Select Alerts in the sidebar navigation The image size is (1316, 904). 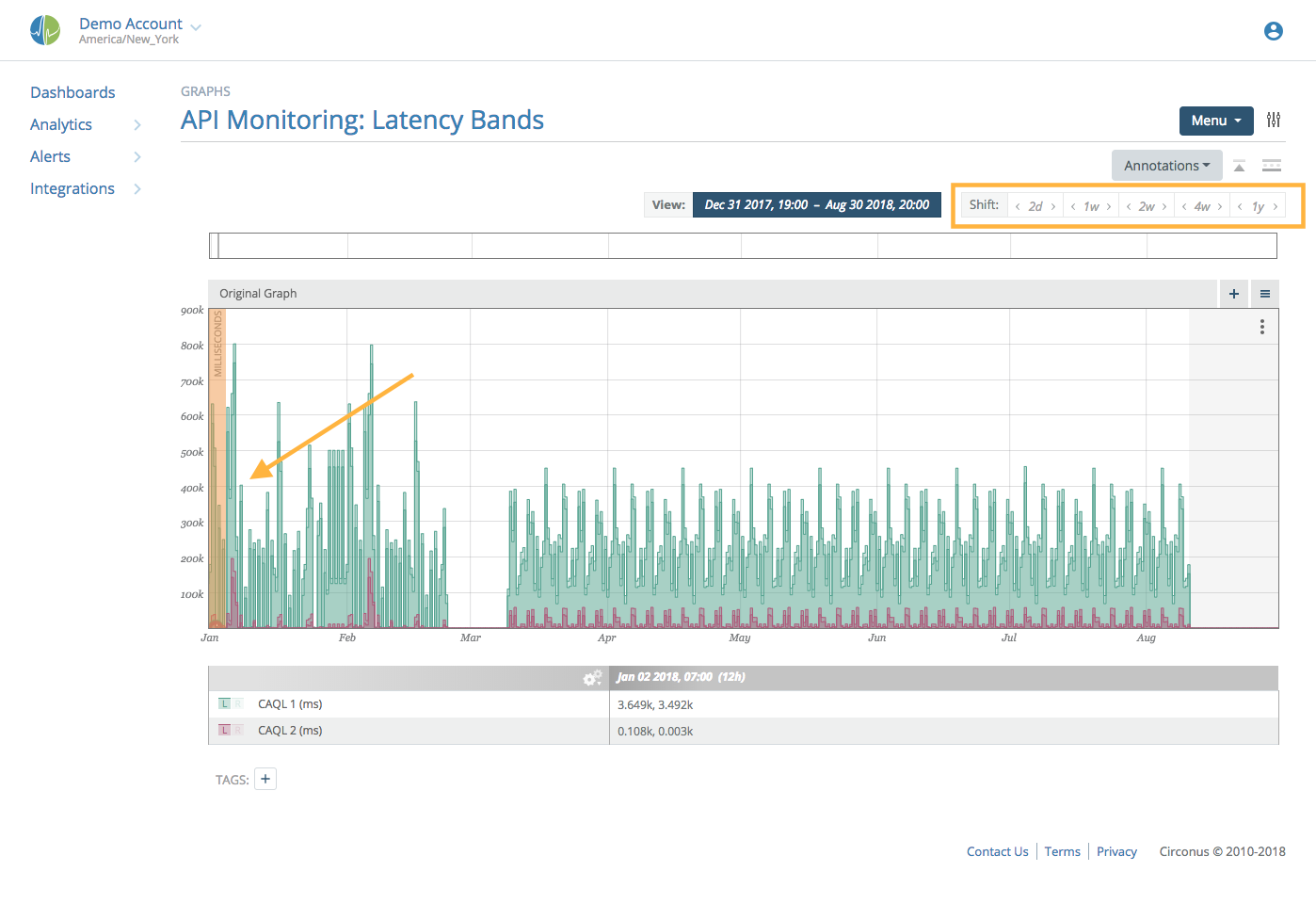[x=51, y=156]
